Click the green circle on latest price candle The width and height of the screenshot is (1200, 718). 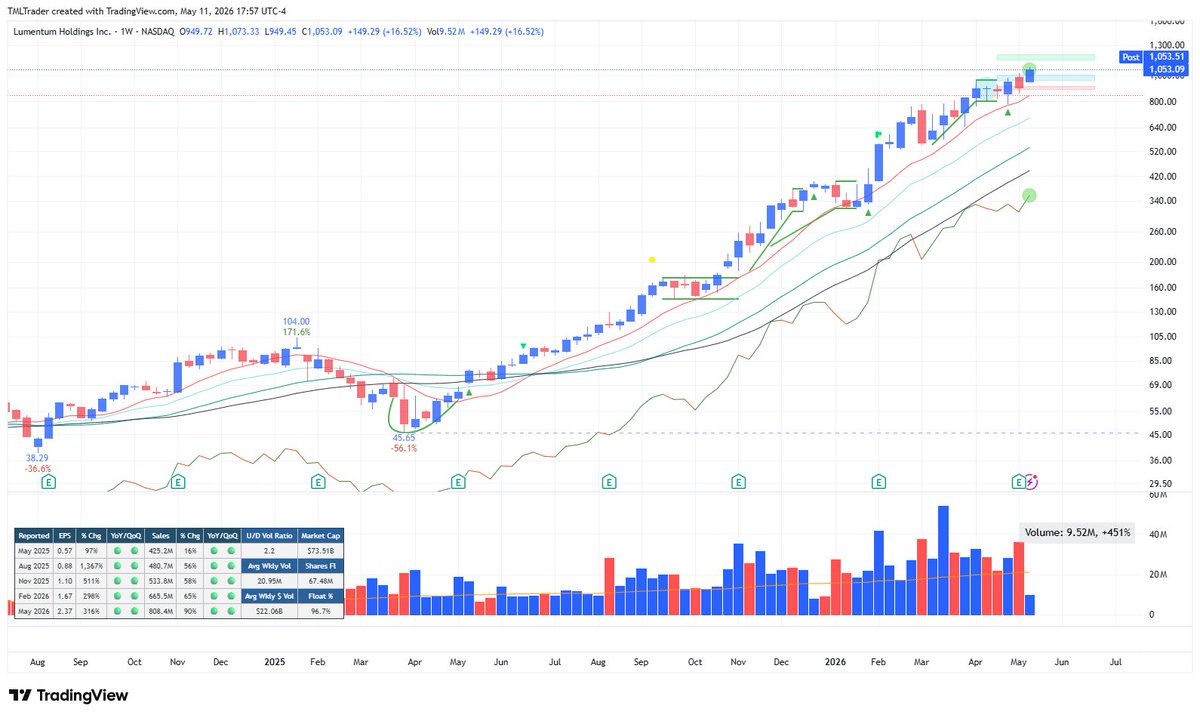coord(1030,71)
